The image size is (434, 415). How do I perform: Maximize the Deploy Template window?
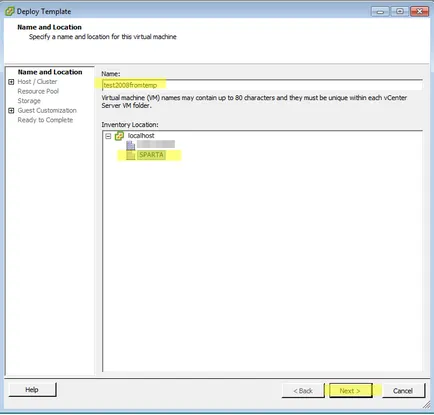tap(400, 12)
